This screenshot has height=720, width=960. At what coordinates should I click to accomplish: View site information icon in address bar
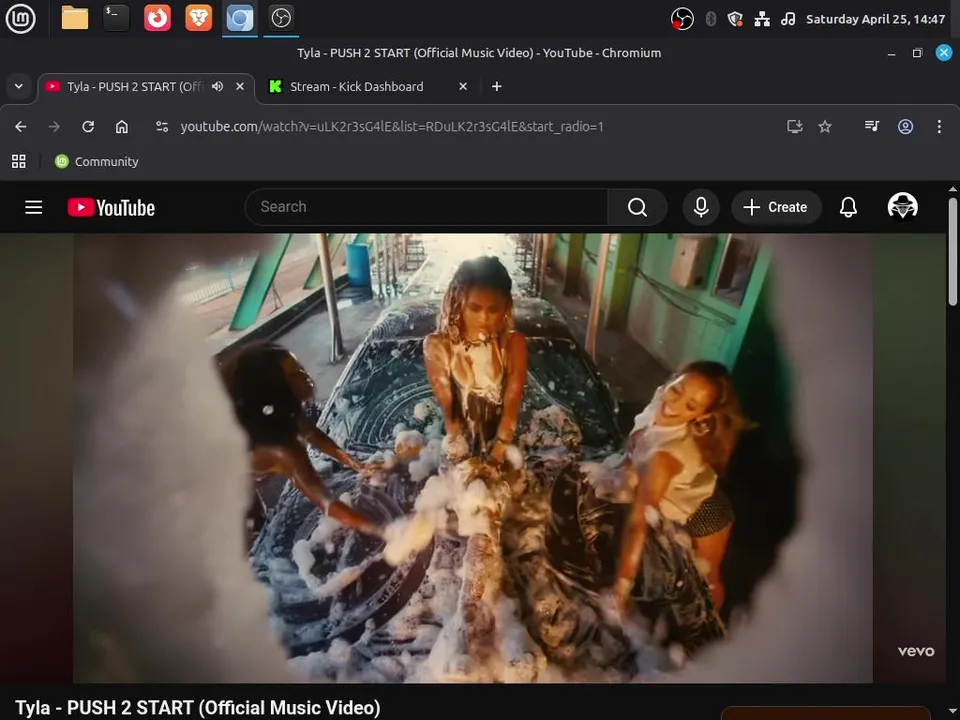[162, 127]
